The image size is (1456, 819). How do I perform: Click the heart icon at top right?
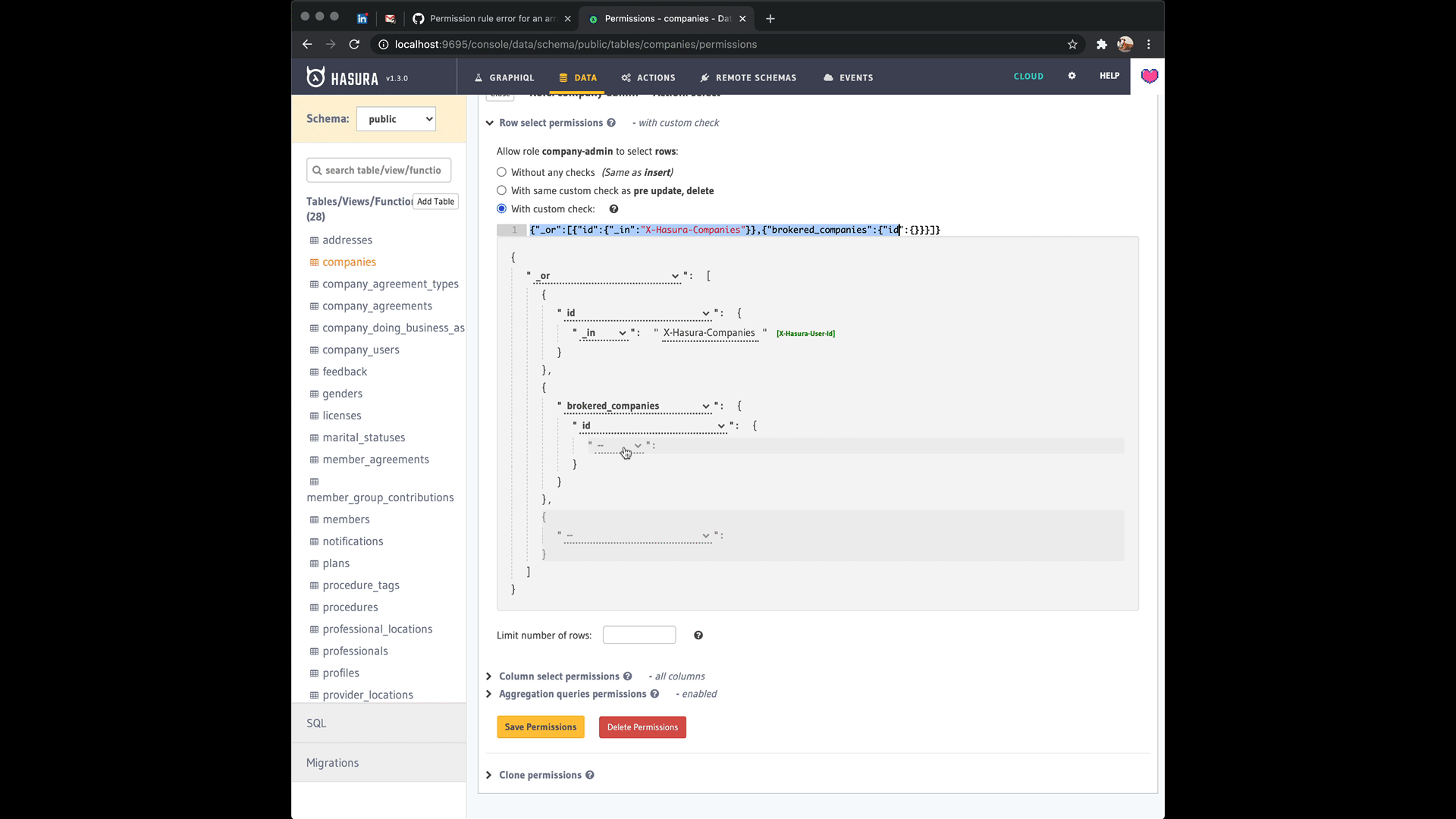[1149, 77]
